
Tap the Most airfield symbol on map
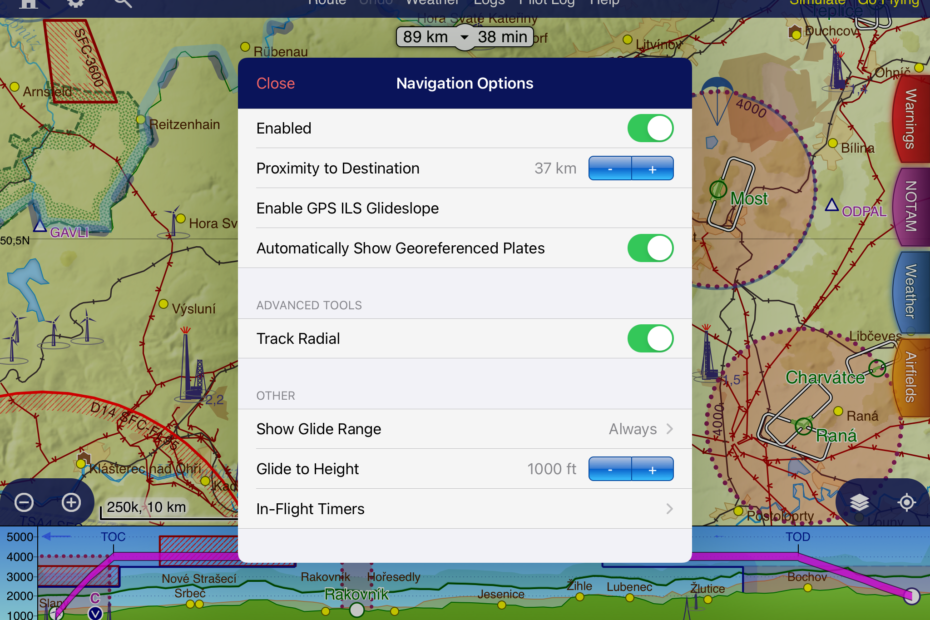(718, 189)
